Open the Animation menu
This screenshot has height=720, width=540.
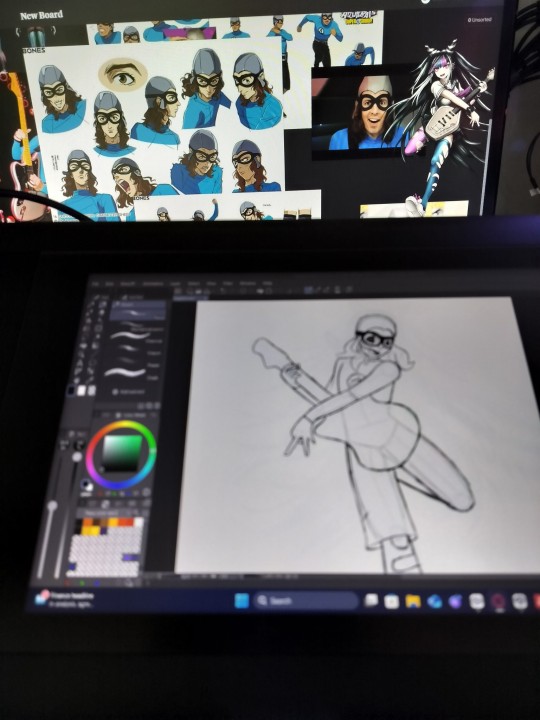[152, 284]
